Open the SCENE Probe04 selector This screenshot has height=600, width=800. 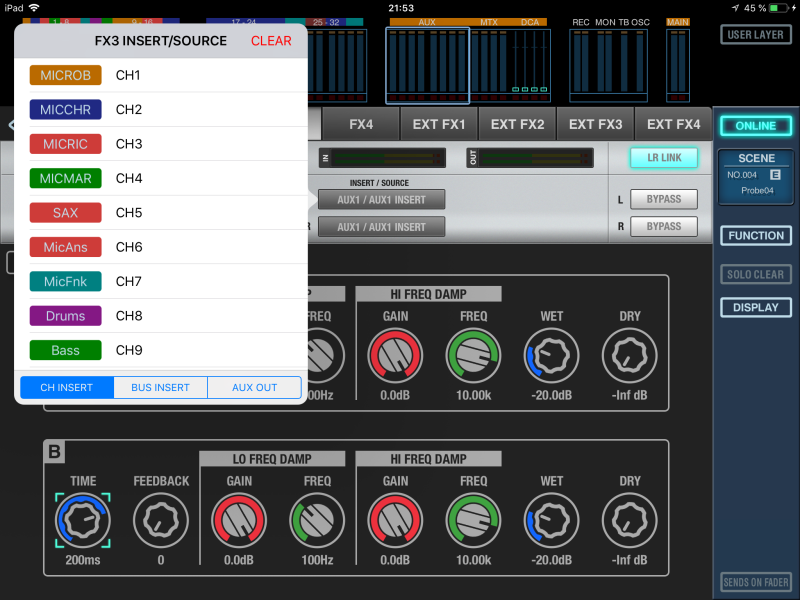[x=756, y=177]
